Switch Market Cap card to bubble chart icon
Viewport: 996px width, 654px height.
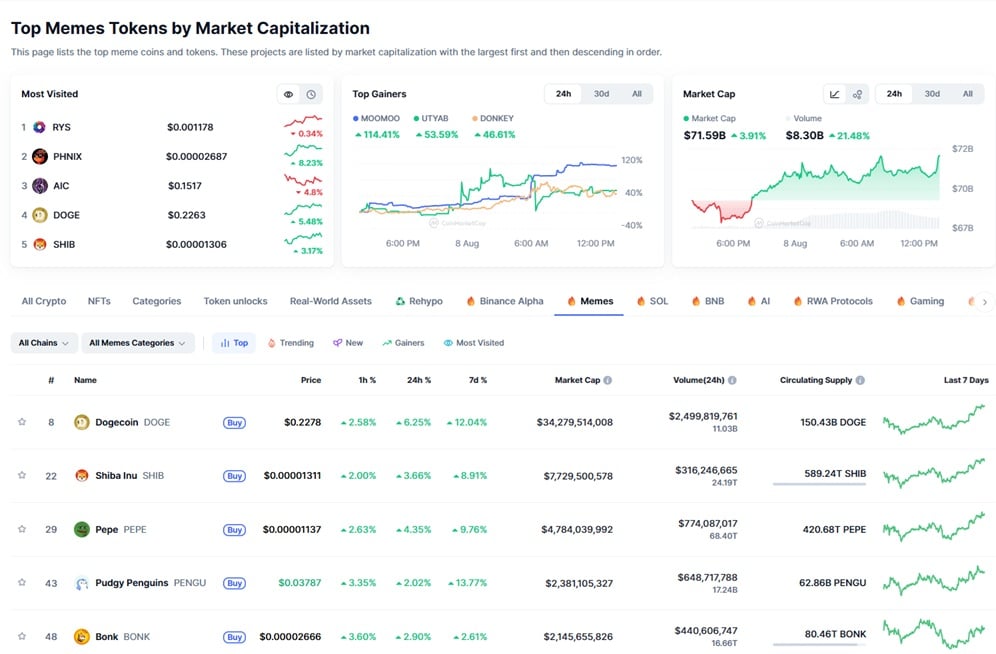(x=857, y=94)
